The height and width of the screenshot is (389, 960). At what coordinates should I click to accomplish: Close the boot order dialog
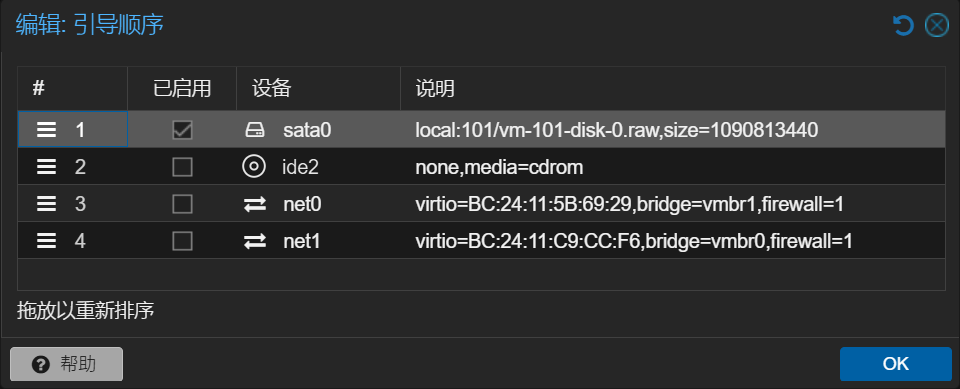(x=936, y=26)
